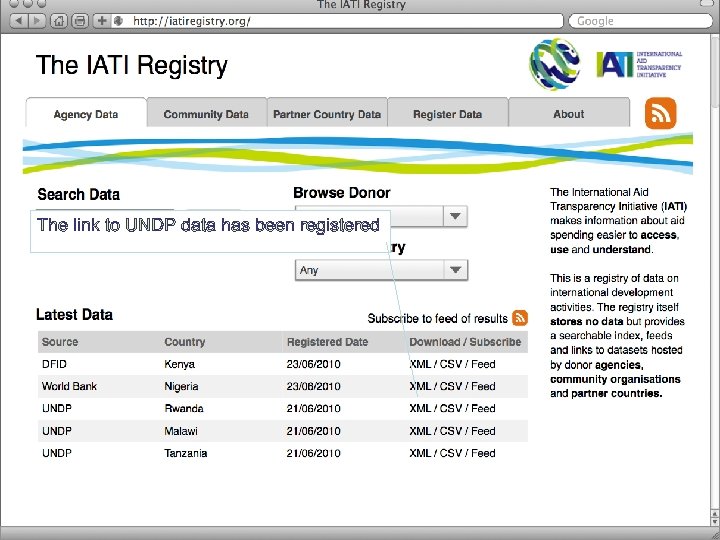The width and height of the screenshot is (720, 540).
Task: Click the IATI globe logo
Action: (554, 64)
